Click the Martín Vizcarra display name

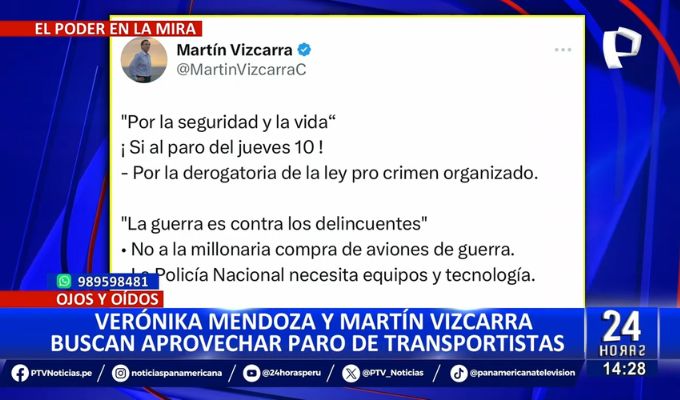[x=234, y=50]
